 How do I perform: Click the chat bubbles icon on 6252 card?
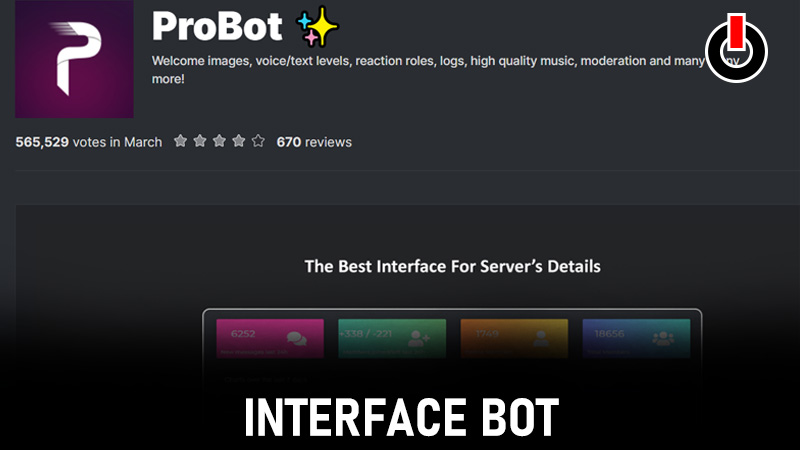297,338
